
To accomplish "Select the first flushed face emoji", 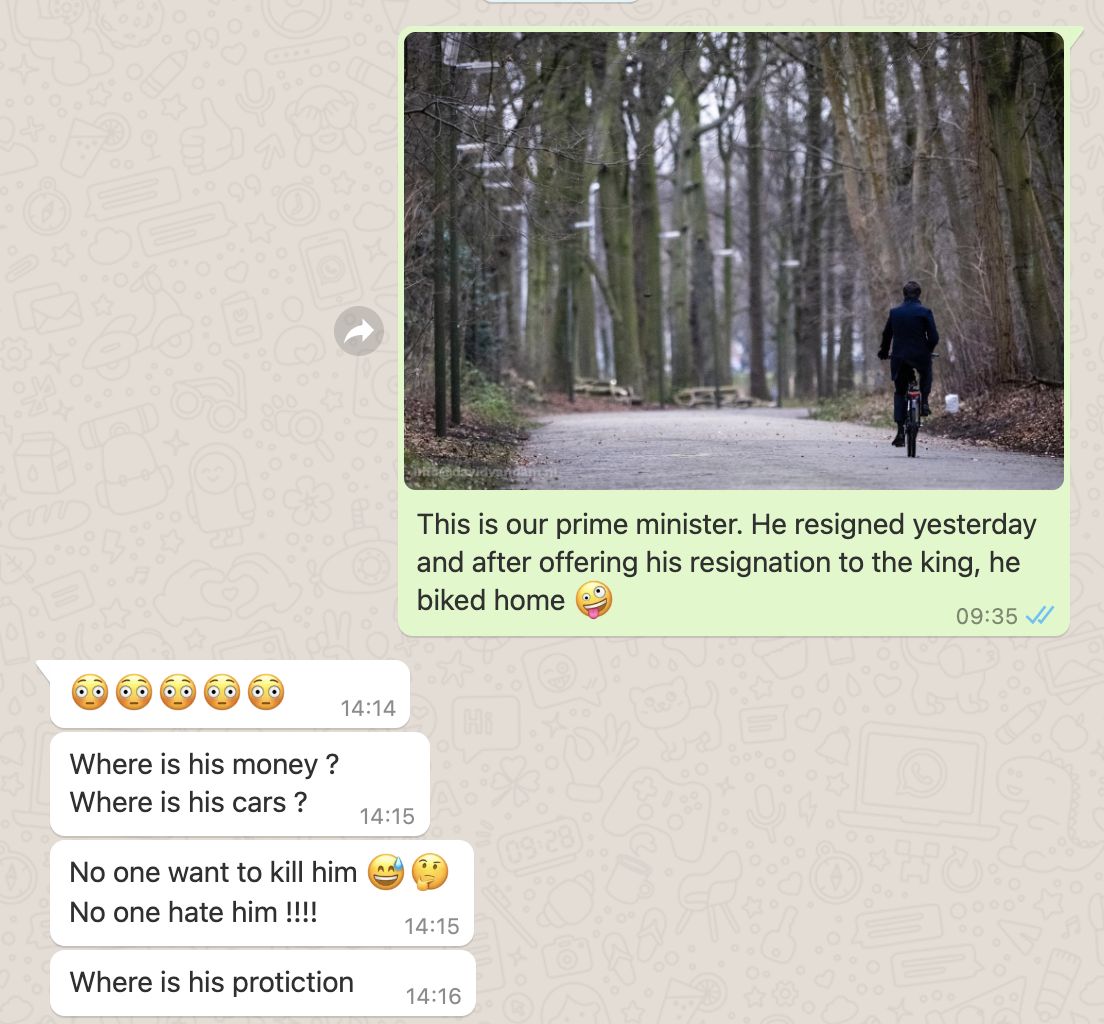I will [90, 692].
